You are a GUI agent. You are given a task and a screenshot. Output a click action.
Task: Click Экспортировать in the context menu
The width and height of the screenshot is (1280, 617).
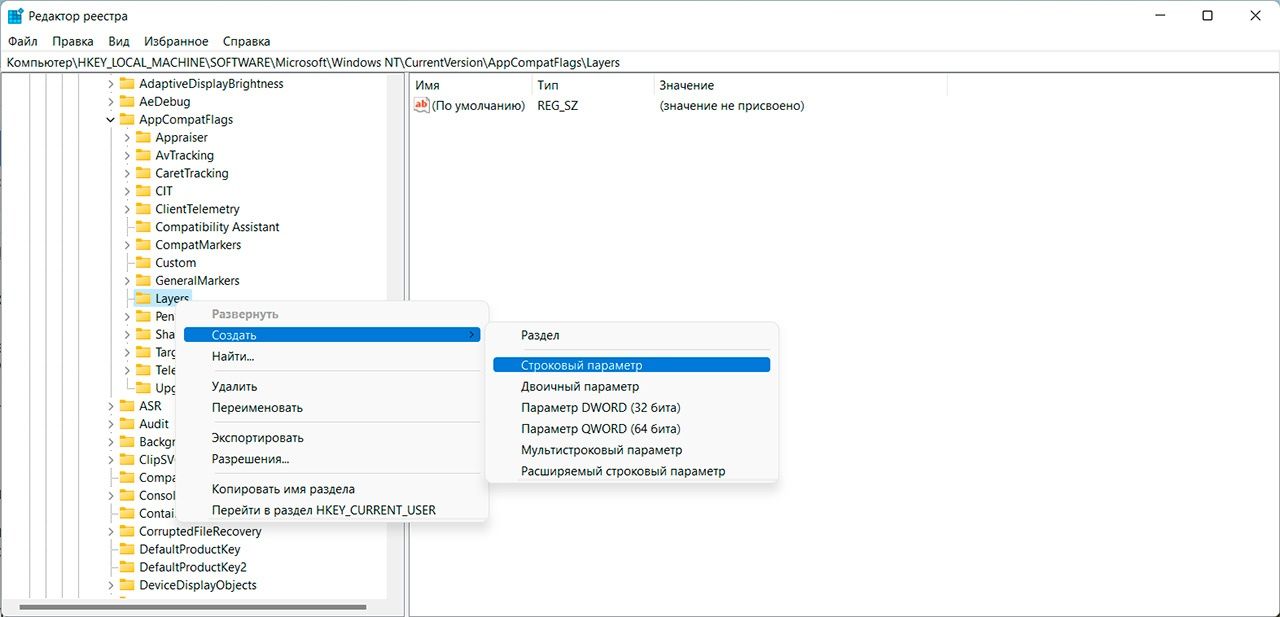[257, 438]
